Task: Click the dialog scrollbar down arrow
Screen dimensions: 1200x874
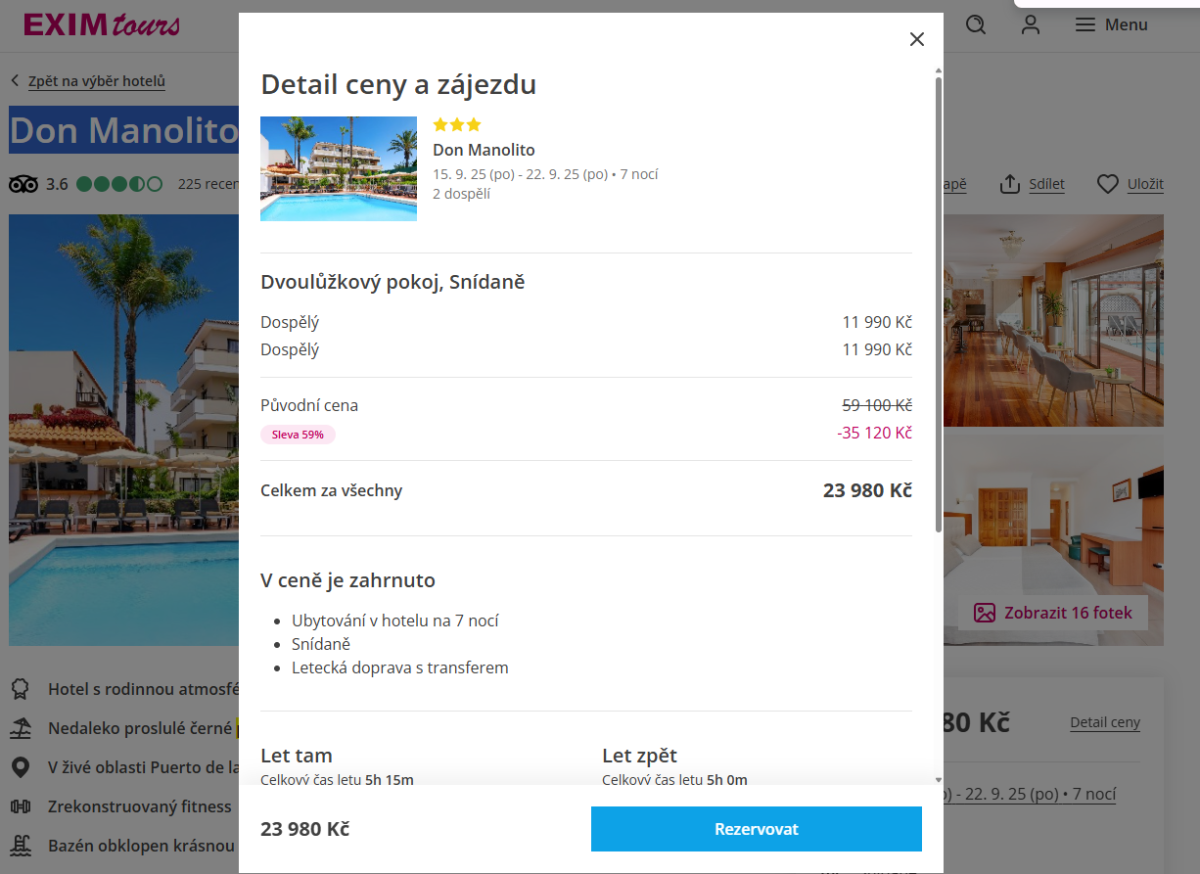Action: [938, 779]
